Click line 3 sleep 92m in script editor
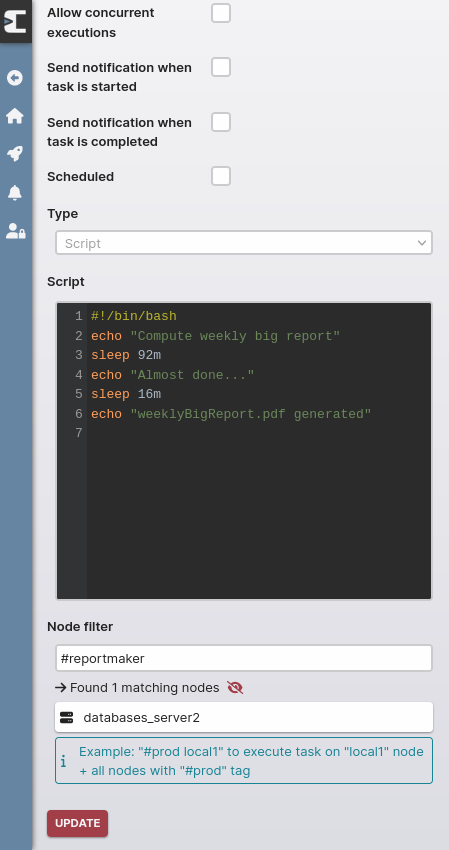This screenshot has height=850, width=449. coord(126,356)
